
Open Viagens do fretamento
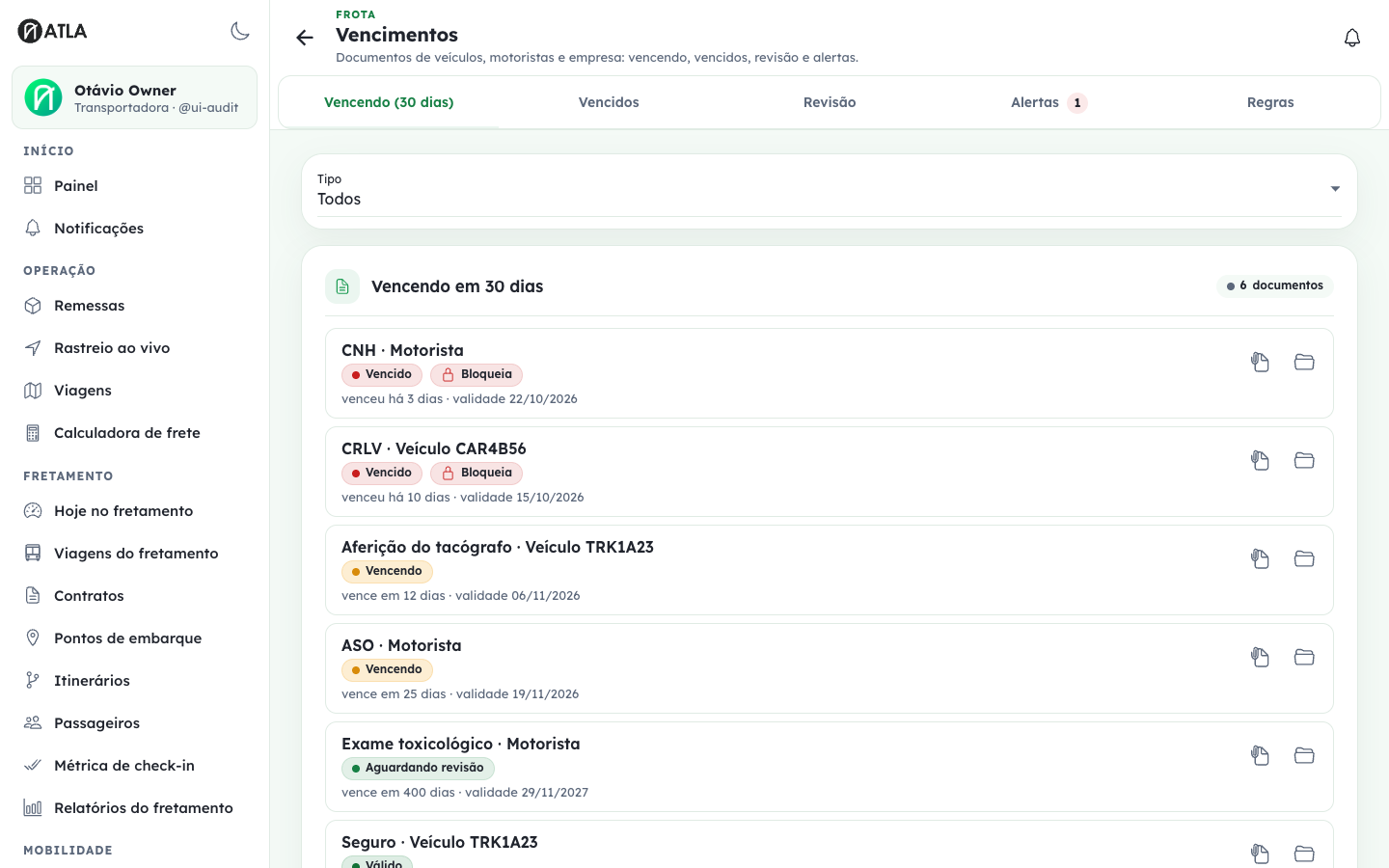(x=134, y=554)
